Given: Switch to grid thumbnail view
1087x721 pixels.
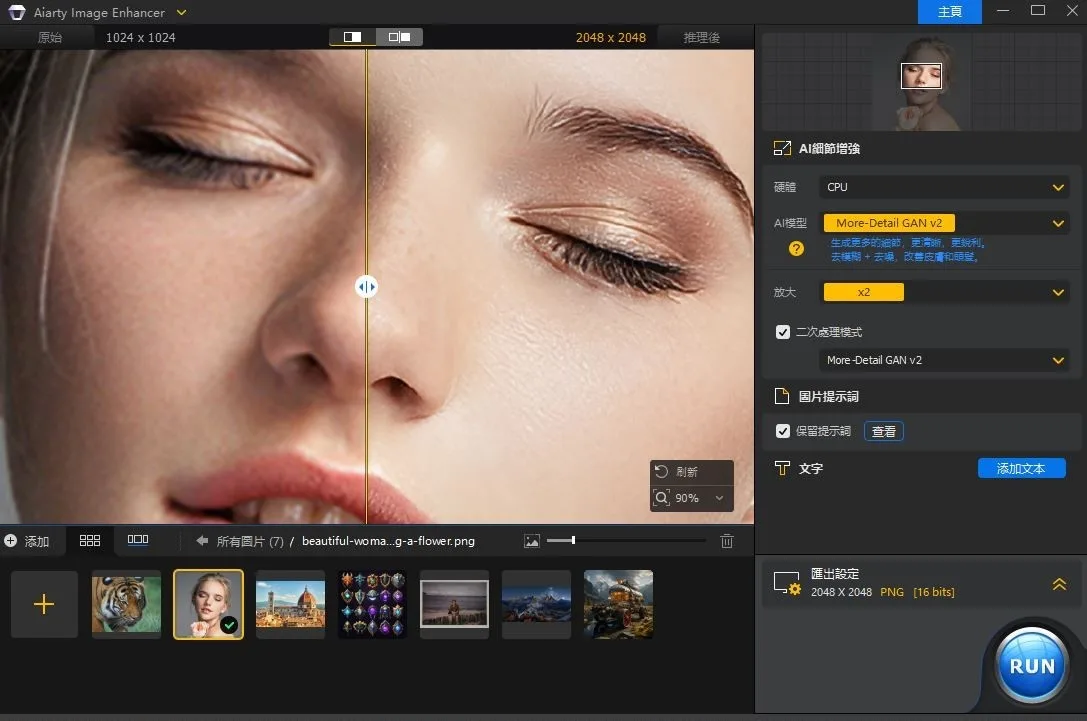Looking at the screenshot, I should 90,540.
